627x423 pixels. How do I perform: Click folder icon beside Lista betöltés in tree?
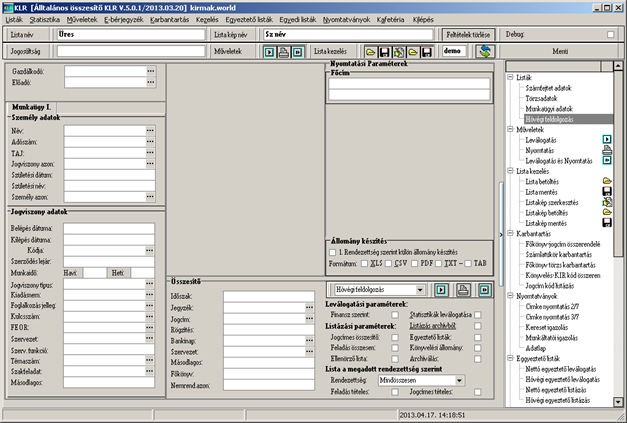pos(607,181)
